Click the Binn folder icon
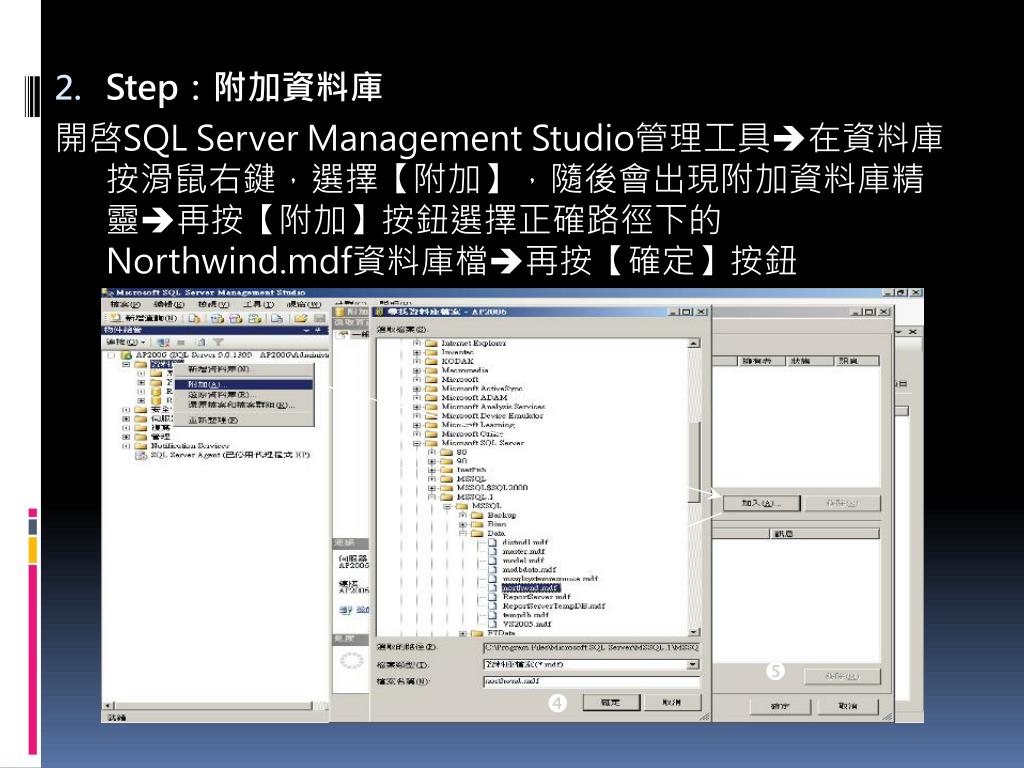 (x=477, y=524)
